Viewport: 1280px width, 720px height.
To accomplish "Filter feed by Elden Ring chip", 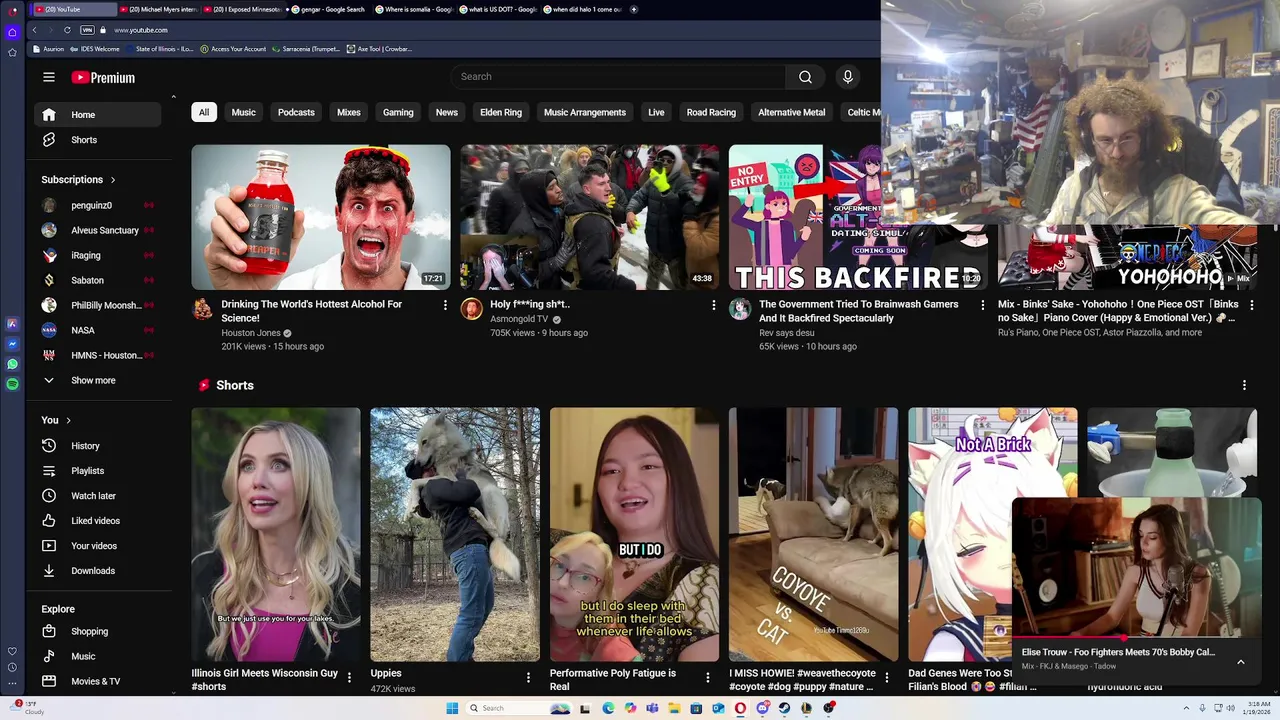I will pyautogui.click(x=501, y=112).
